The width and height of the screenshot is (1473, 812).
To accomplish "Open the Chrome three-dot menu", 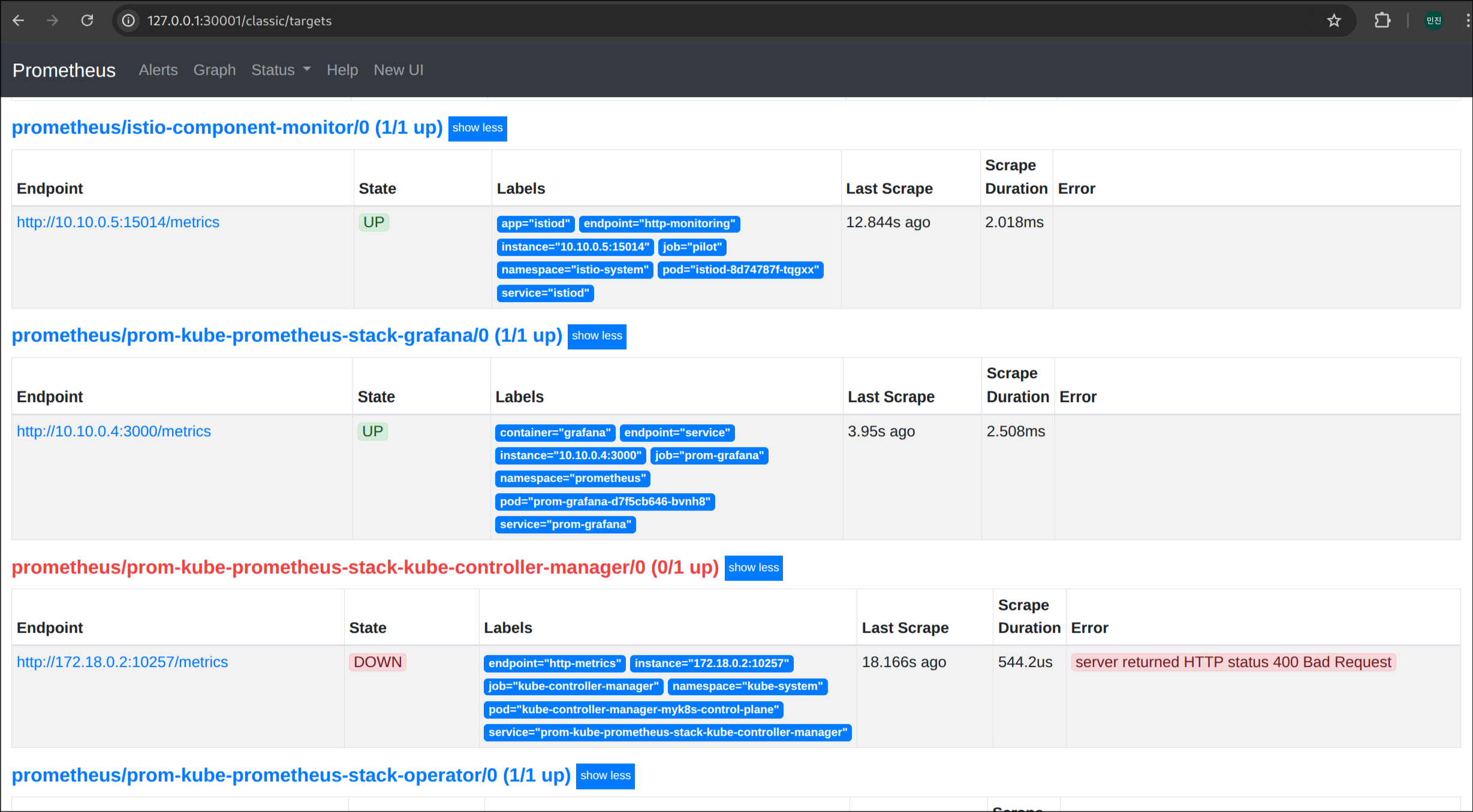I will (1467, 20).
